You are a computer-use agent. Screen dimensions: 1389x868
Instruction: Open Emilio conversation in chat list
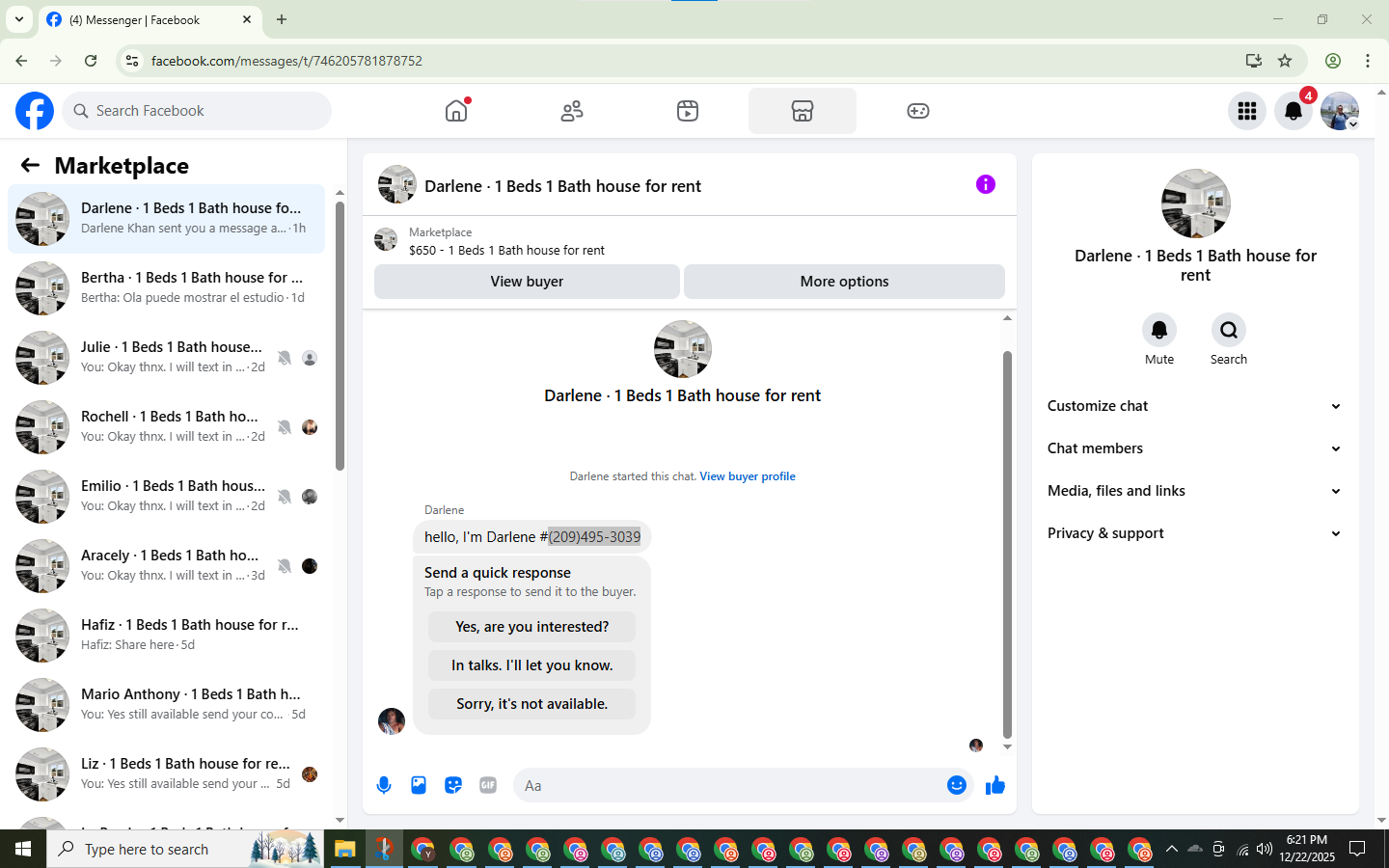click(166, 497)
